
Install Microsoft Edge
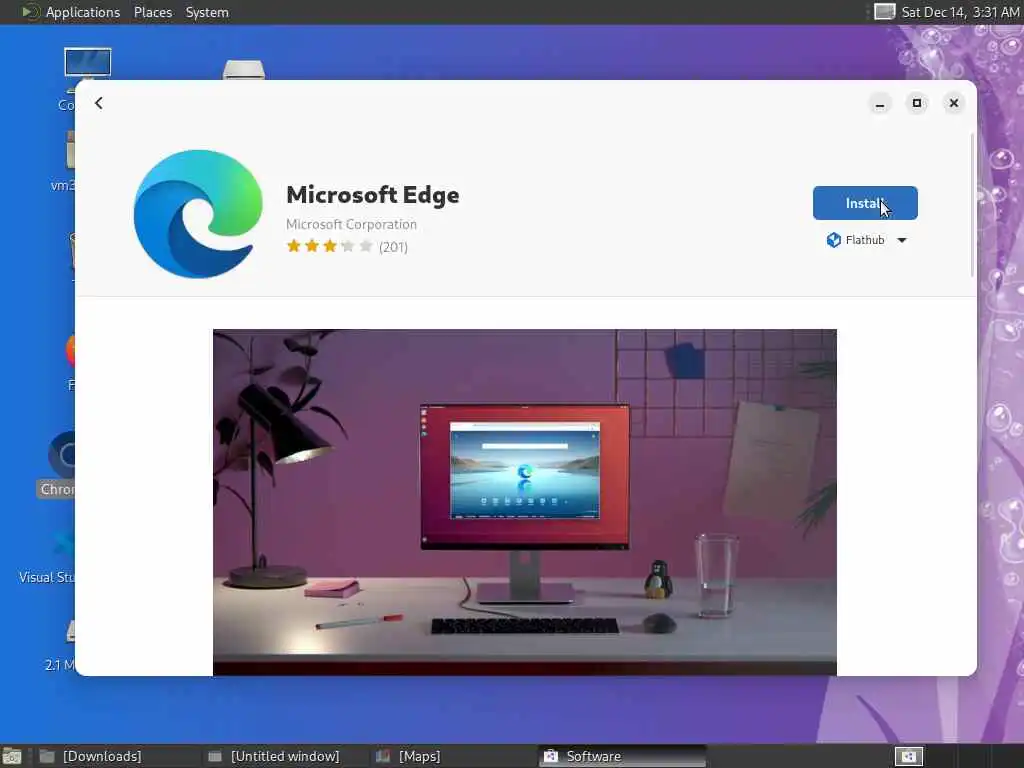(865, 203)
